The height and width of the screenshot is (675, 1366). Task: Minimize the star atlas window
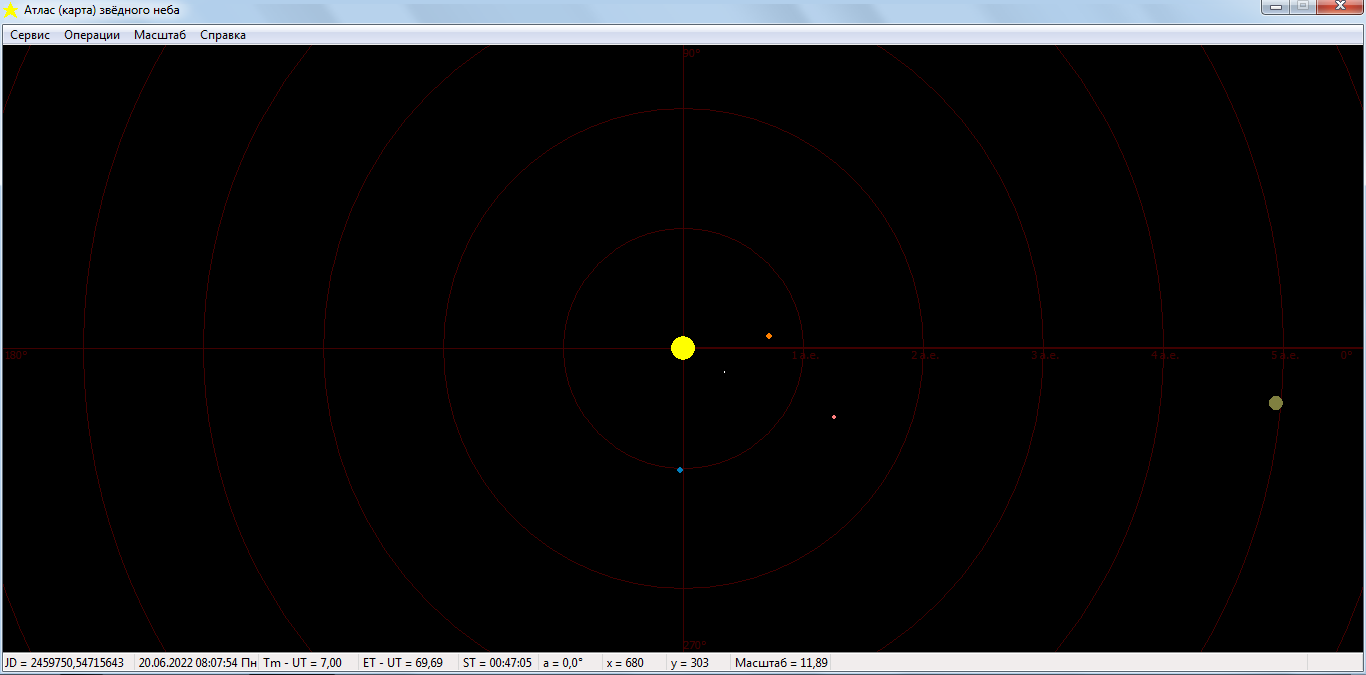[1275, 7]
